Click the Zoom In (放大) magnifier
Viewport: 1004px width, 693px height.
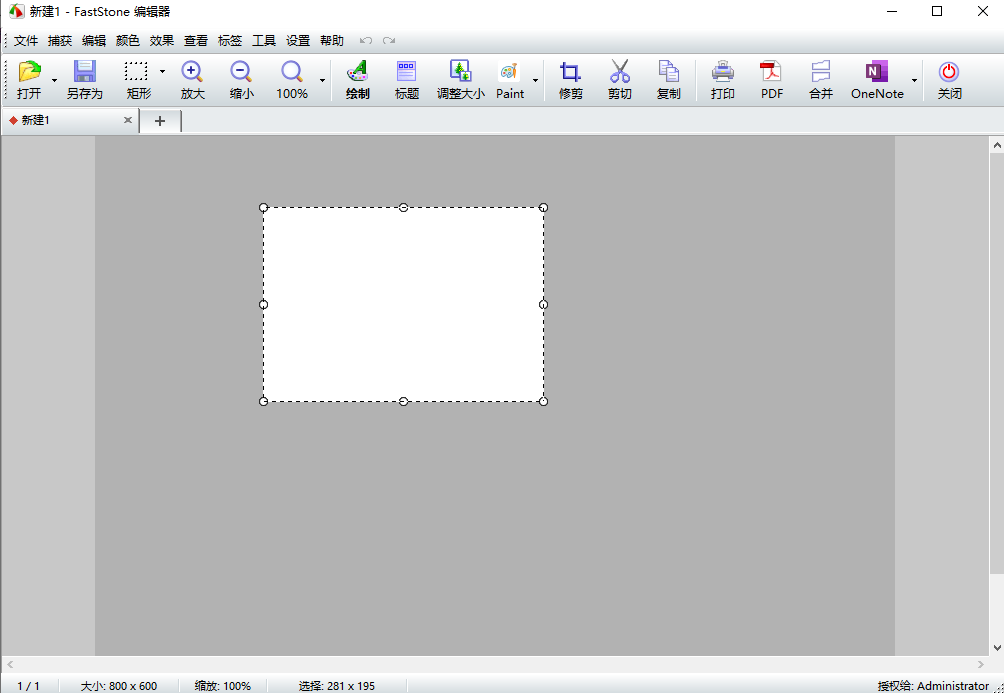tap(192, 71)
